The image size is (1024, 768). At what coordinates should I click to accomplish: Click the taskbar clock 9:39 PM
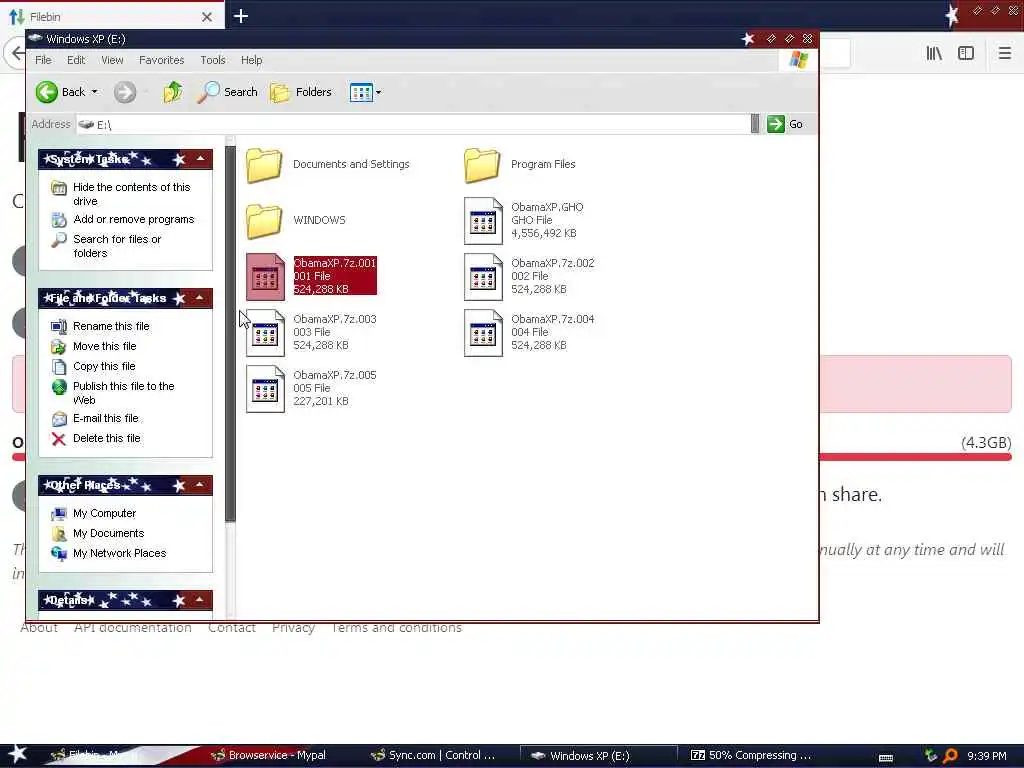coord(987,756)
